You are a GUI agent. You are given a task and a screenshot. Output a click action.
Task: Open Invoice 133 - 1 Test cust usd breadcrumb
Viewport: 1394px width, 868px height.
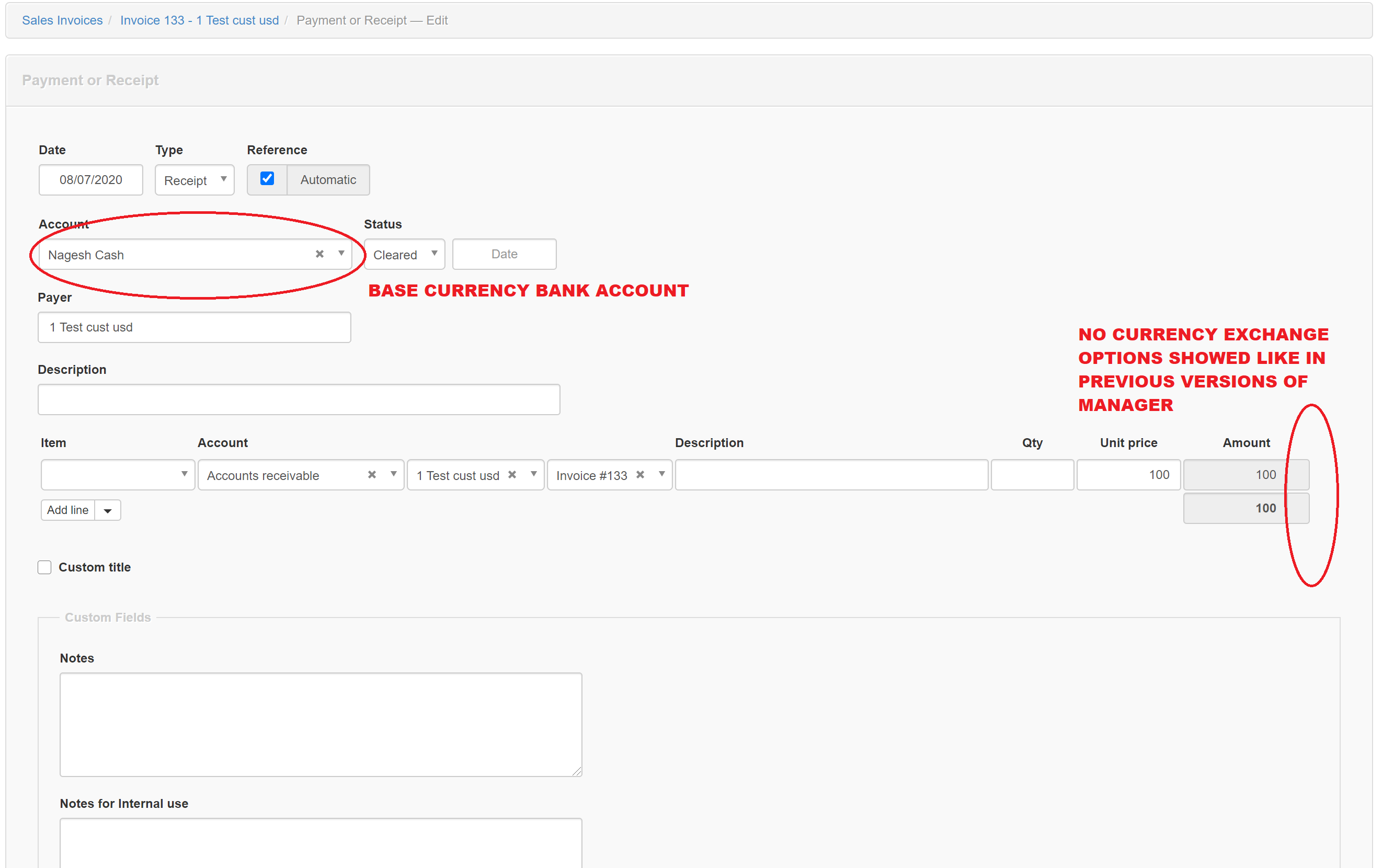[199, 20]
